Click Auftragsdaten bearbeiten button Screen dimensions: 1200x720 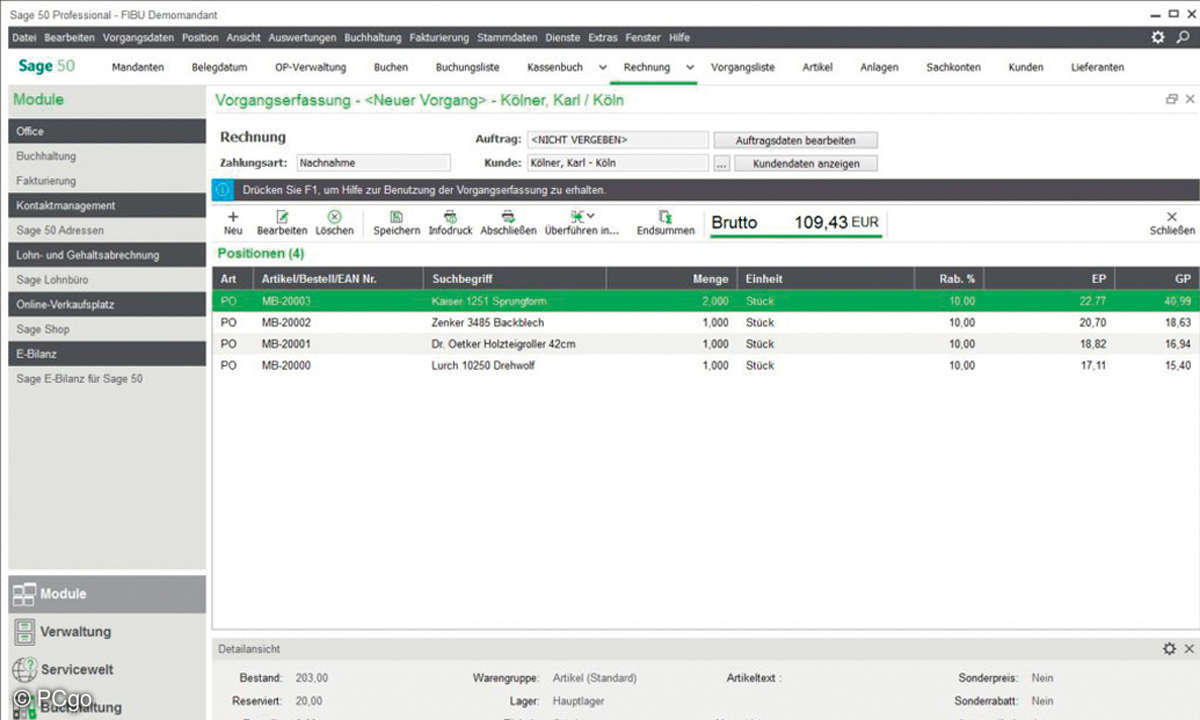795,140
